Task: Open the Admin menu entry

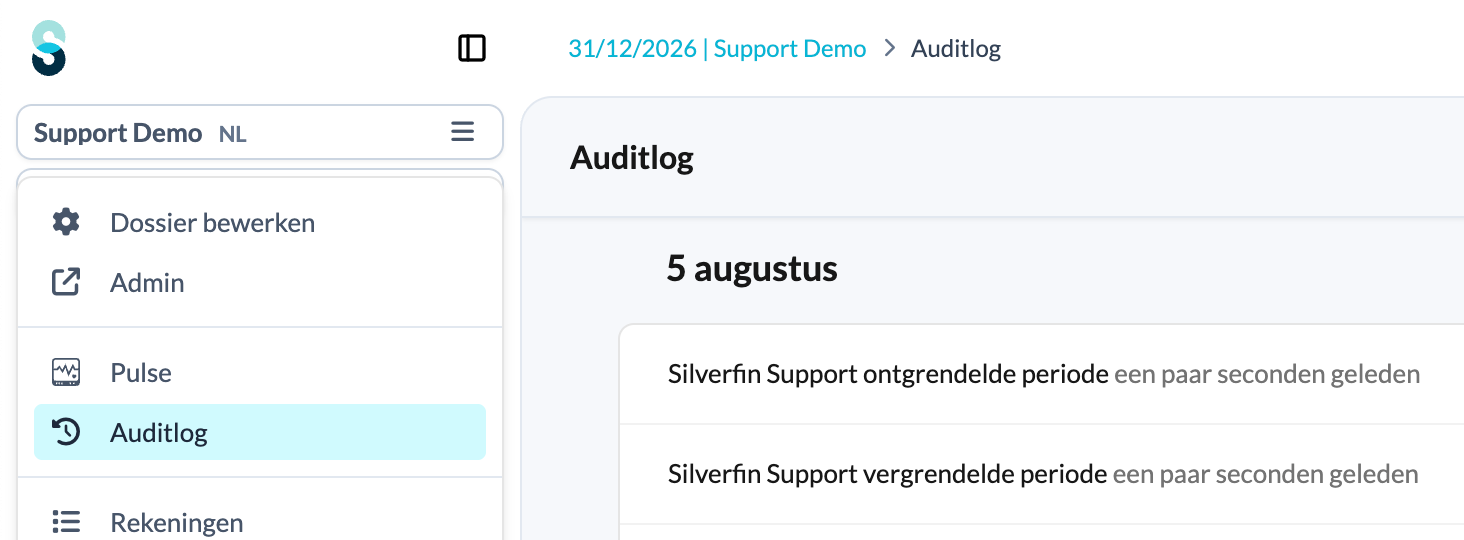Action: (x=260, y=283)
